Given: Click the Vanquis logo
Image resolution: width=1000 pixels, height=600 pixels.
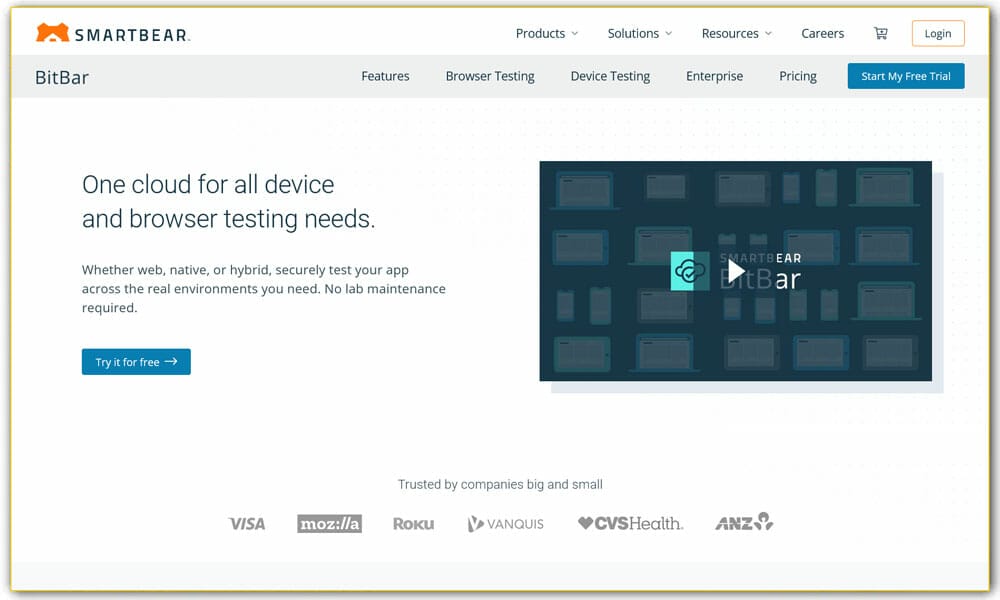Looking at the screenshot, I should point(506,523).
